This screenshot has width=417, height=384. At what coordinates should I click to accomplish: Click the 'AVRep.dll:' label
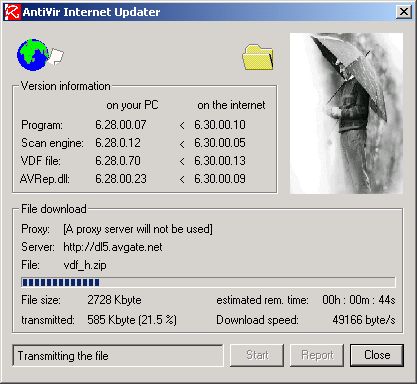pyautogui.click(x=45, y=179)
